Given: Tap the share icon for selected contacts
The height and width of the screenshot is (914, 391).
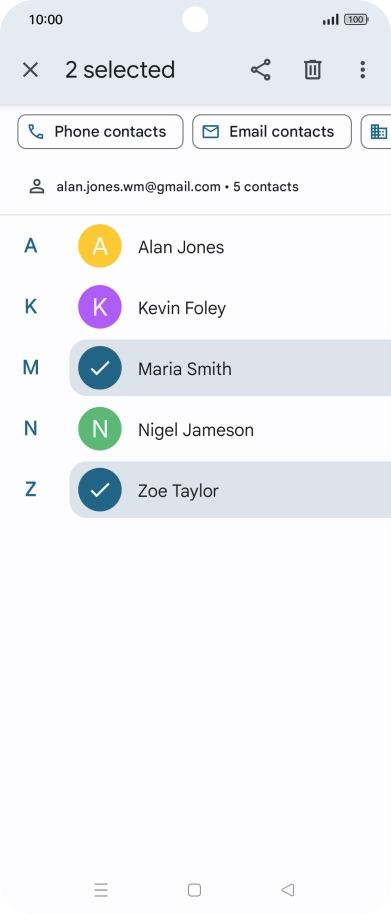Looking at the screenshot, I should click(x=260, y=70).
